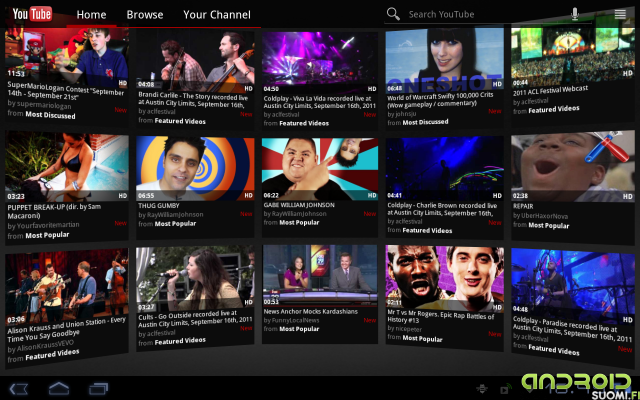Open SuperMarioLogan Contest video thumbnail

pos(67,55)
